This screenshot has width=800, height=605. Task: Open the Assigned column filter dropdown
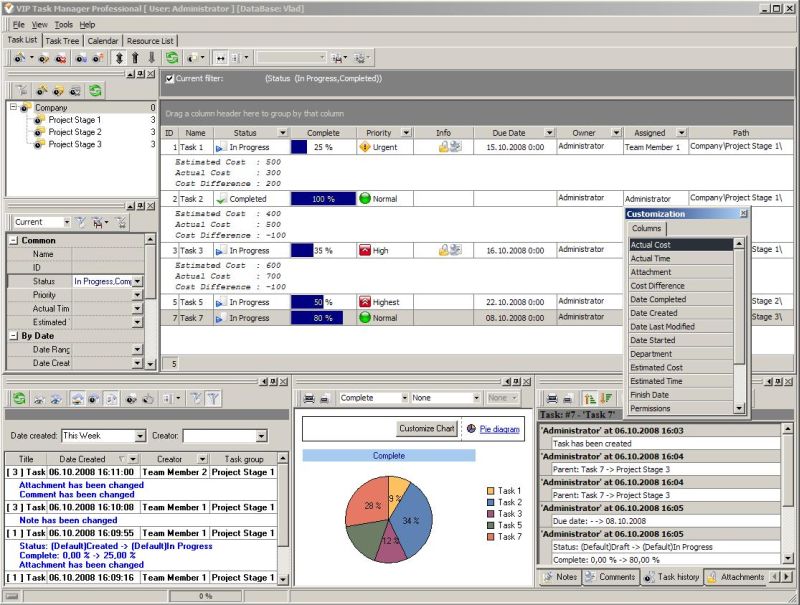682,133
